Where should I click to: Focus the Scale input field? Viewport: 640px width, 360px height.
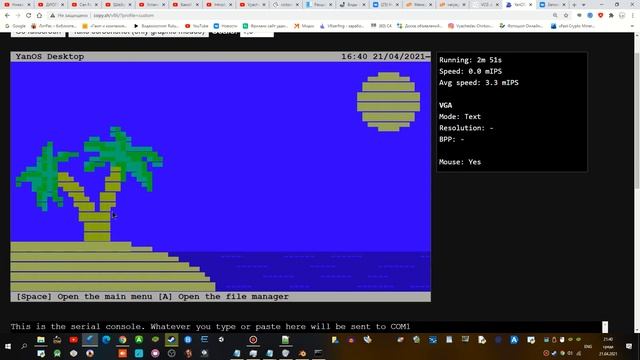pyautogui.click(x=257, y=33)
